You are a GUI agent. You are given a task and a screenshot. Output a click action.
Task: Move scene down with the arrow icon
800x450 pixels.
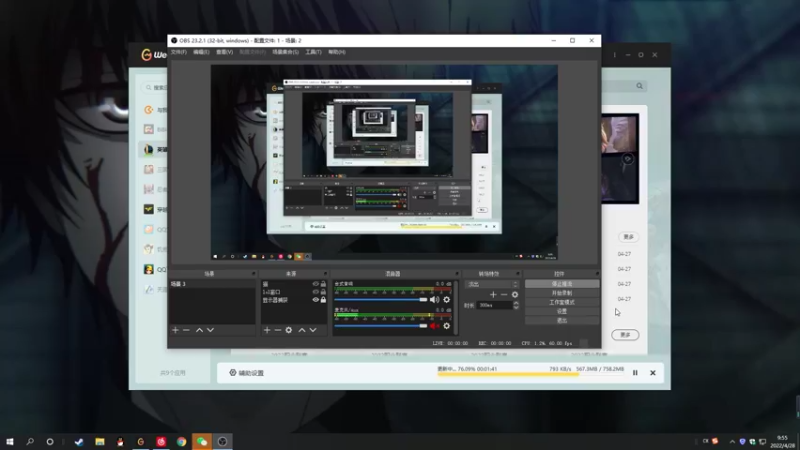click(x=210, y=330)
